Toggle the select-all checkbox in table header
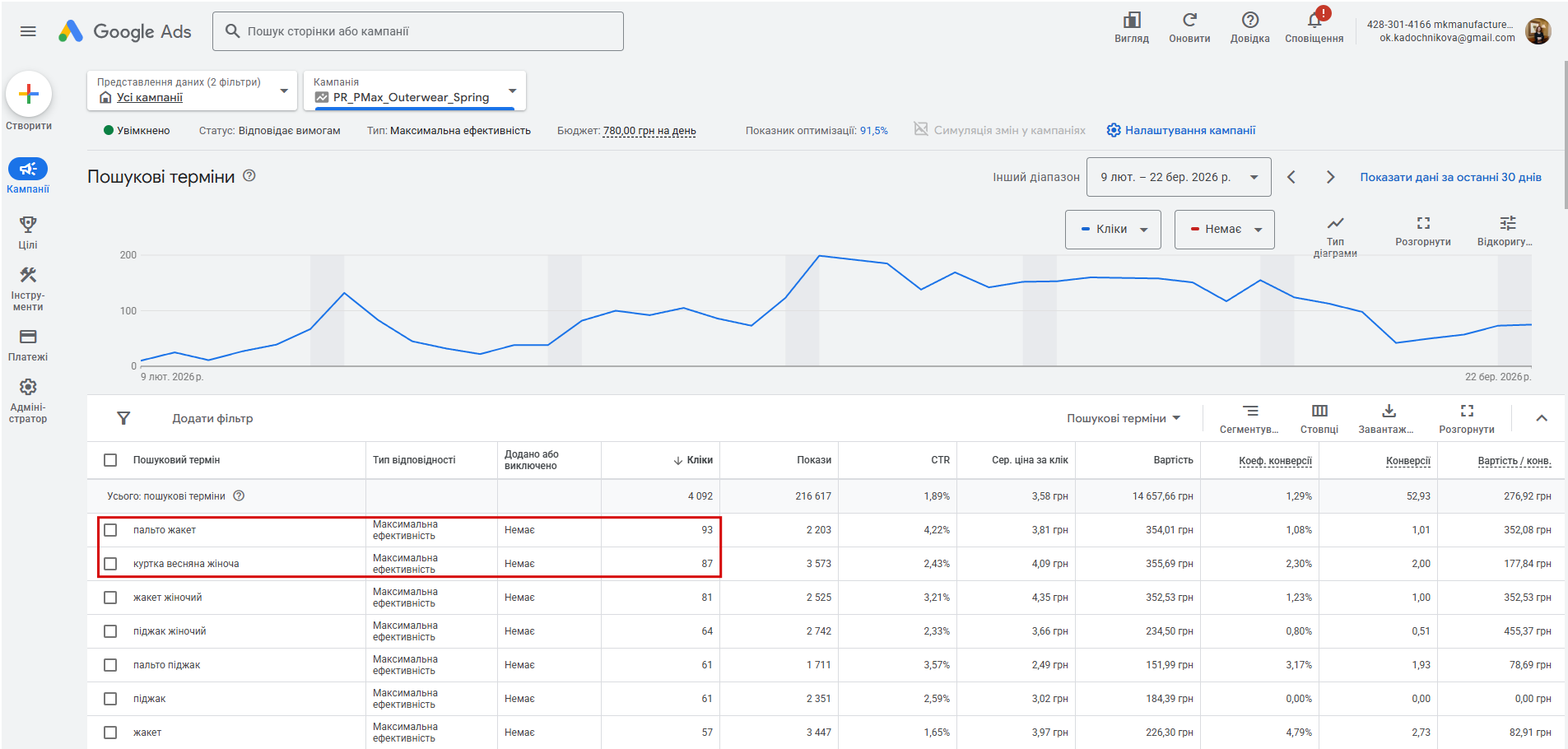 [110, 460]
